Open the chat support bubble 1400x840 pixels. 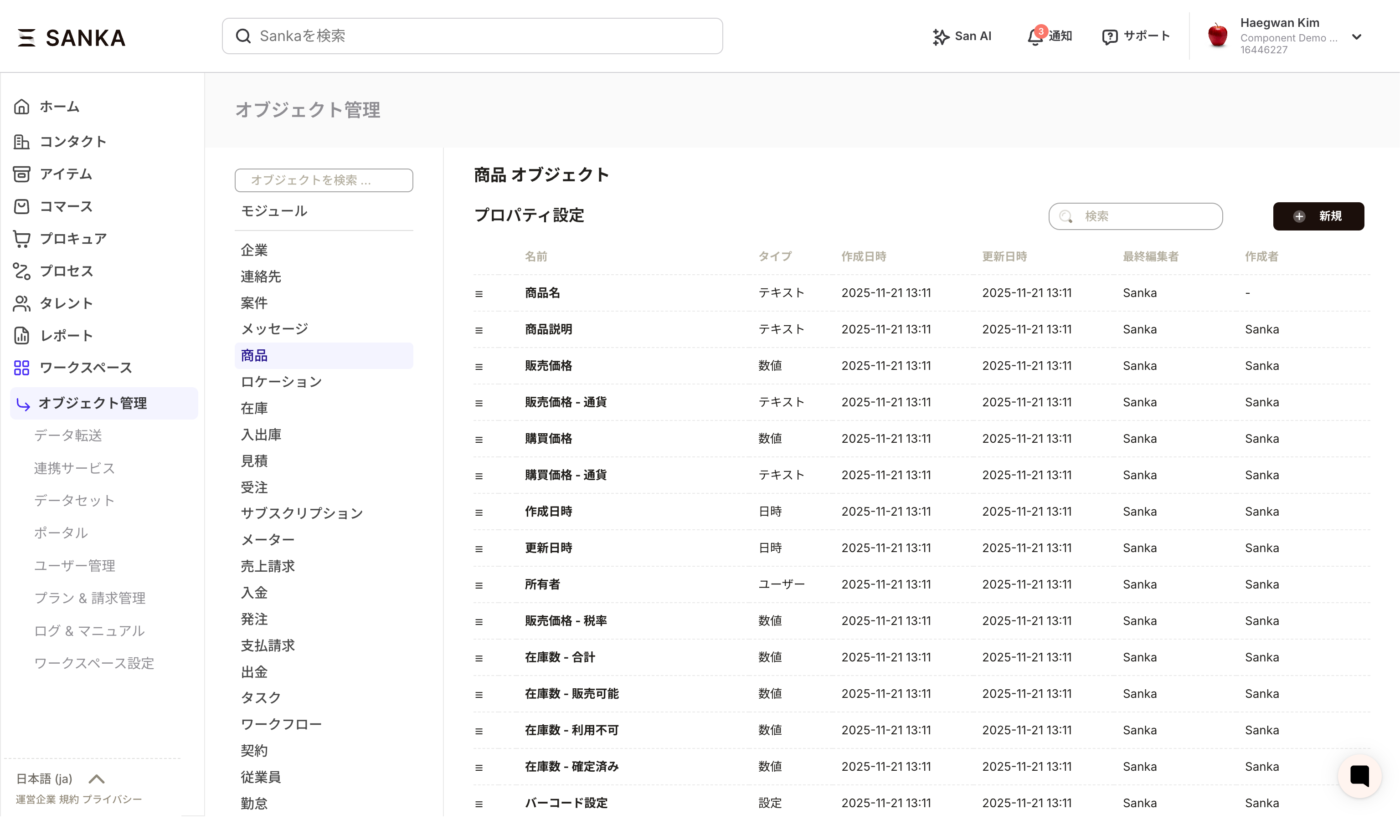coord(1360,776)
